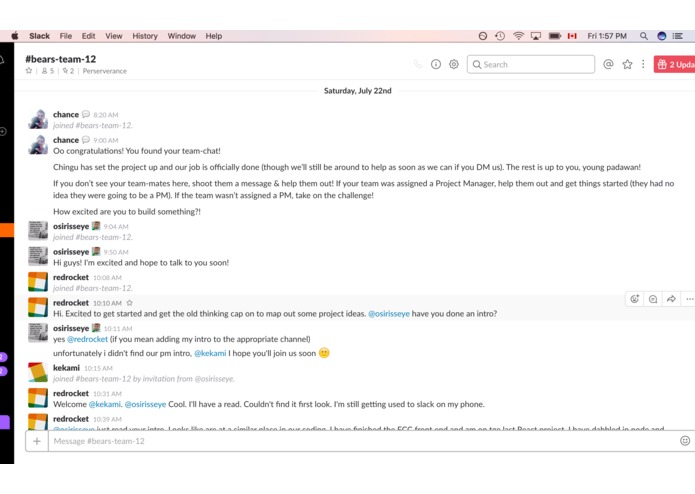Click the redrocket username at 10:31 AM
This screenshot has height=494, width=695.
point(71,393)
